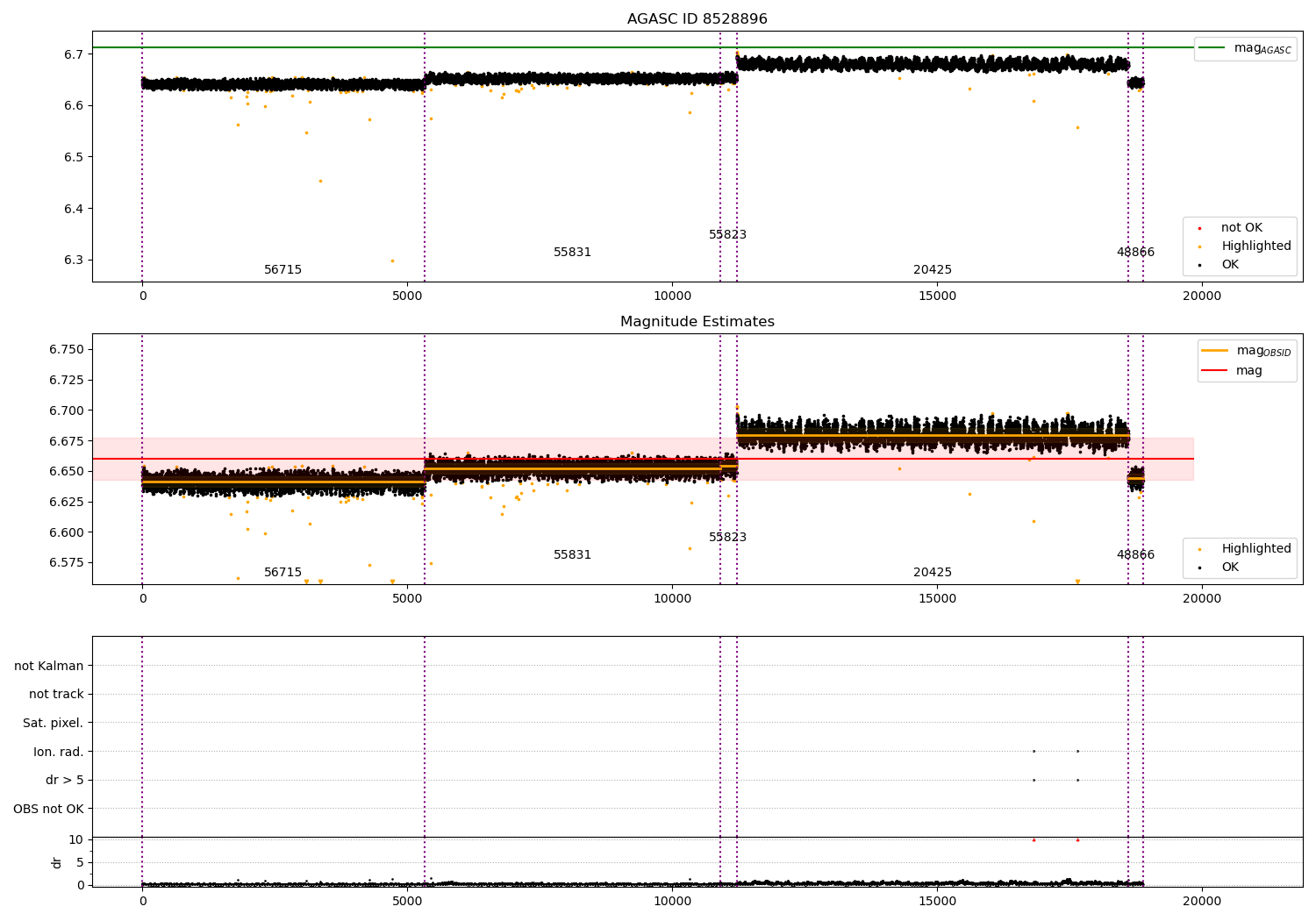Click obsid label 48866 in the top plot
Viewport: 1316px width, 921px height.
pyautogui.click(x=1135, y=253)
